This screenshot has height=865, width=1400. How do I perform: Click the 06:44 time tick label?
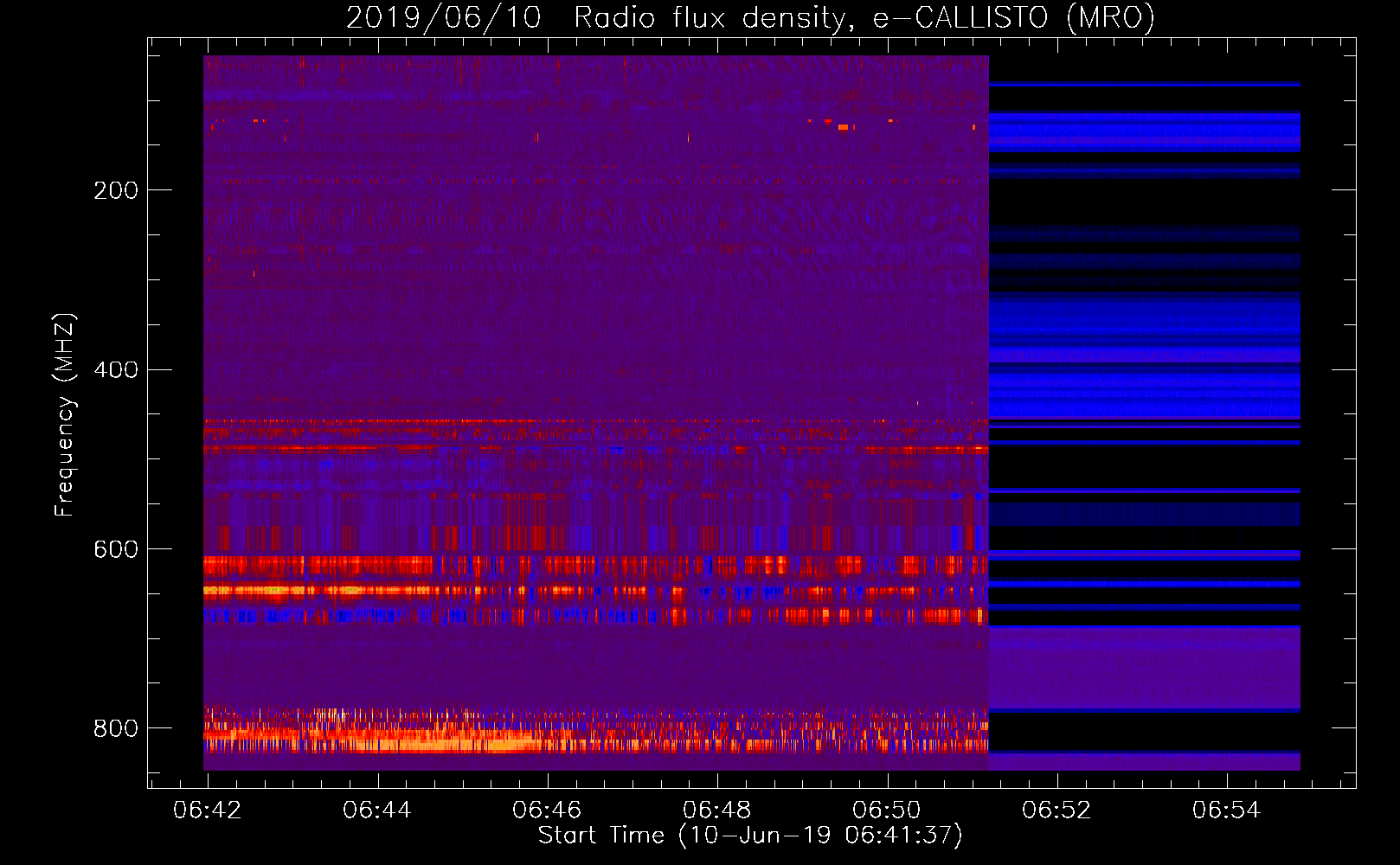(x=377, y=811)
